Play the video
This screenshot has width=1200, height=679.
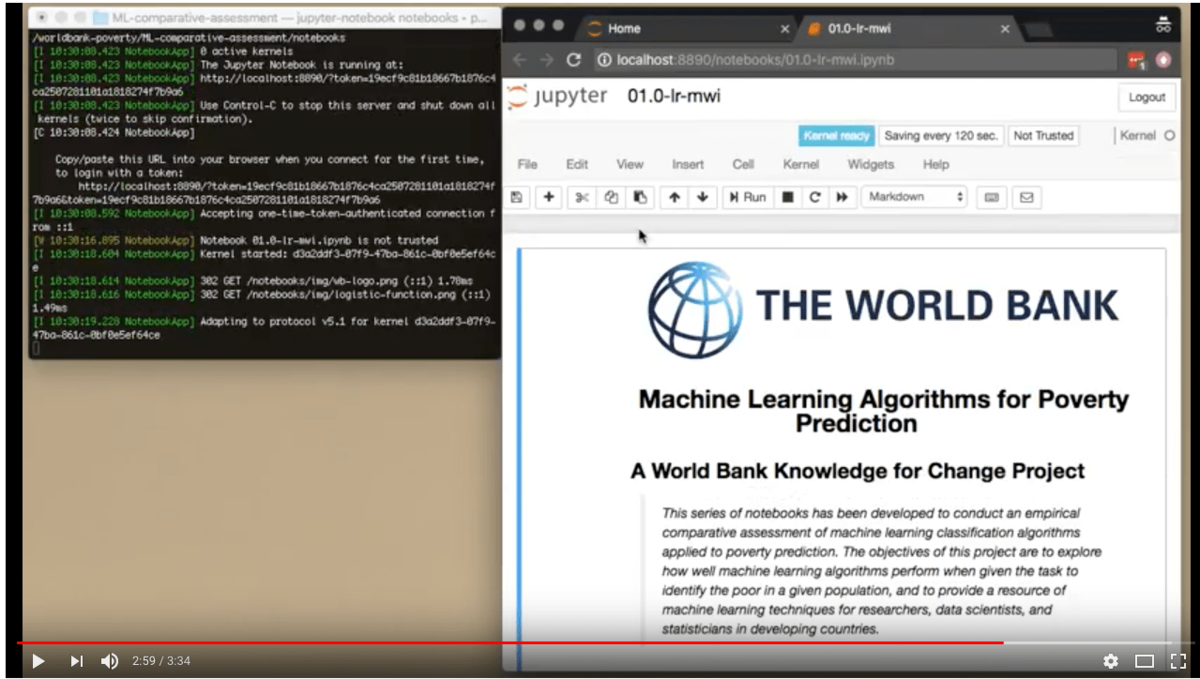(x=38, y=661)
